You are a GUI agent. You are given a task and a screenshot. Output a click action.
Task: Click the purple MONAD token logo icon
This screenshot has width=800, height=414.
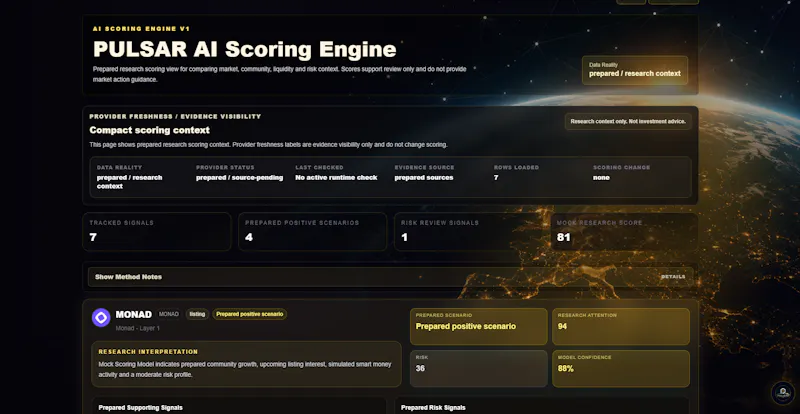point(101,318)
